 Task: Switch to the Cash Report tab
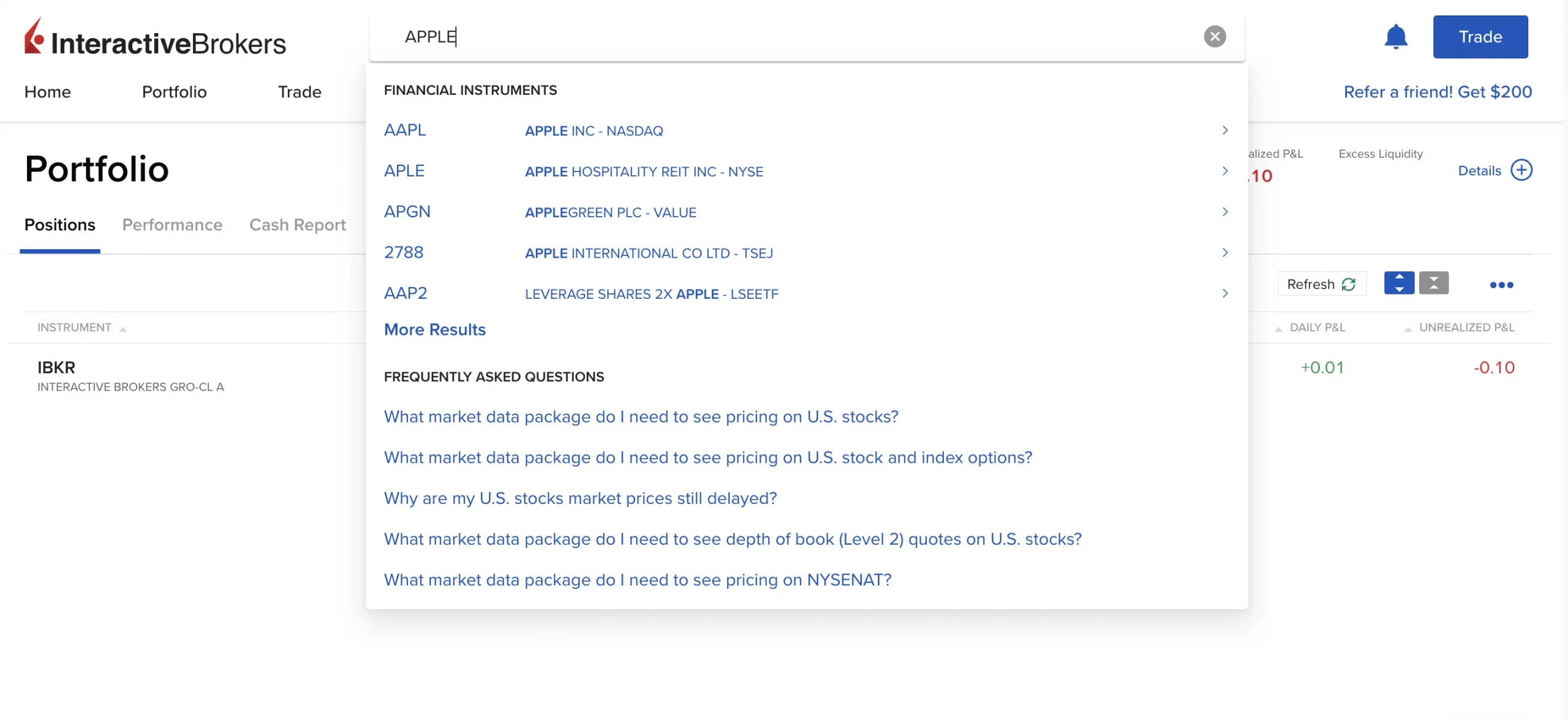(x=298, y=225)
